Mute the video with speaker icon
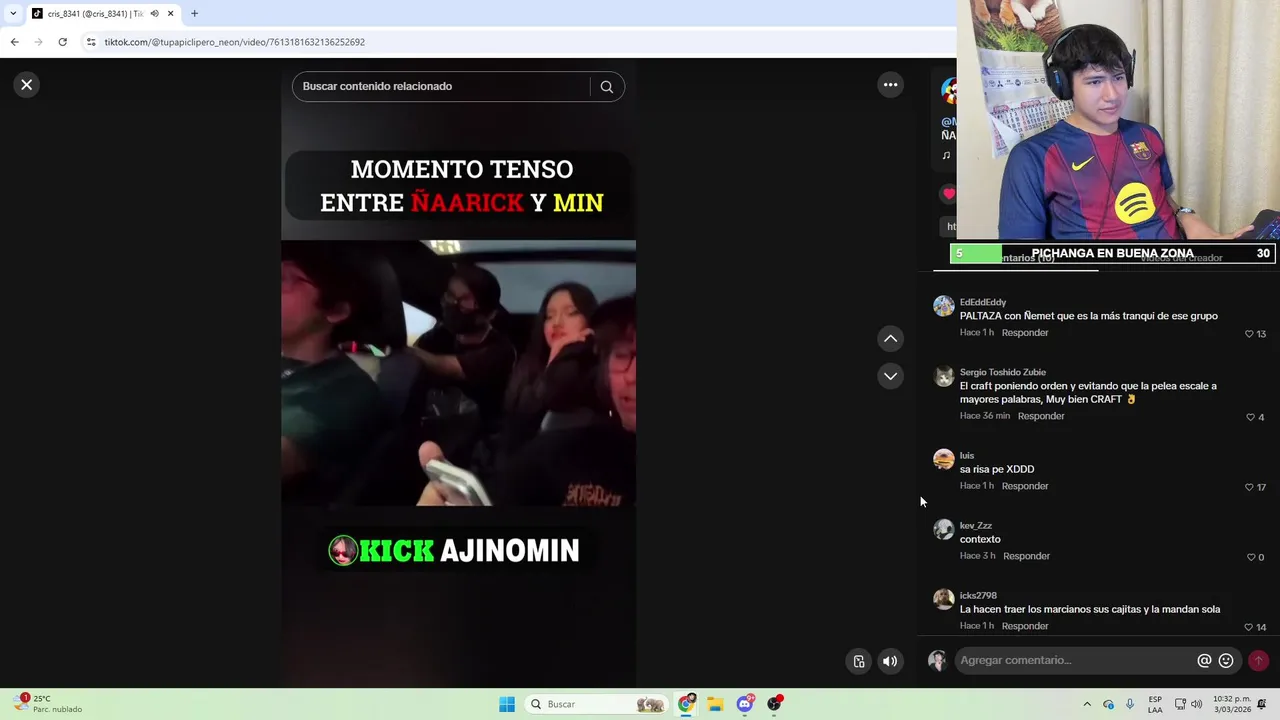This screenshot has width=1280, height=720. pyautogui.click(x=890, y=661)
